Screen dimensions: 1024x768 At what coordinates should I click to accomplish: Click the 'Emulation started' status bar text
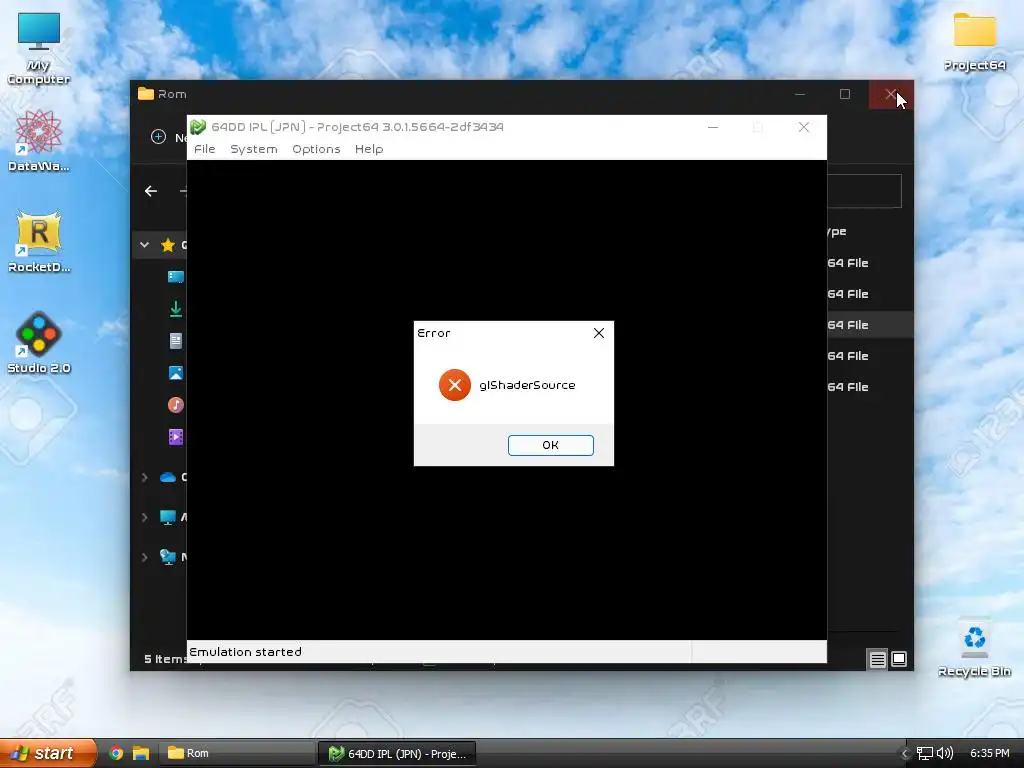[x=246, y=652]
